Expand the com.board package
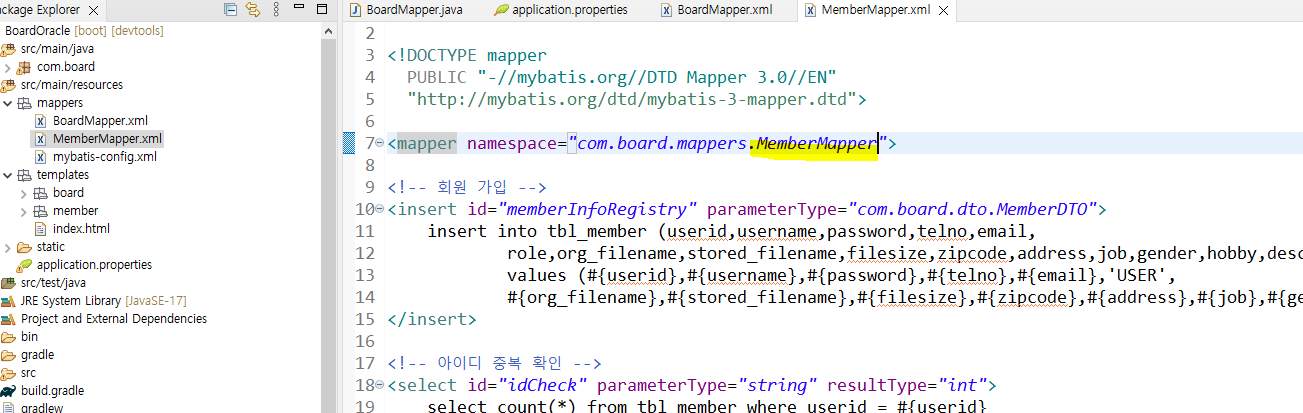The width and height of the screenshot is (1303, 413). click(x=7, y=67)
